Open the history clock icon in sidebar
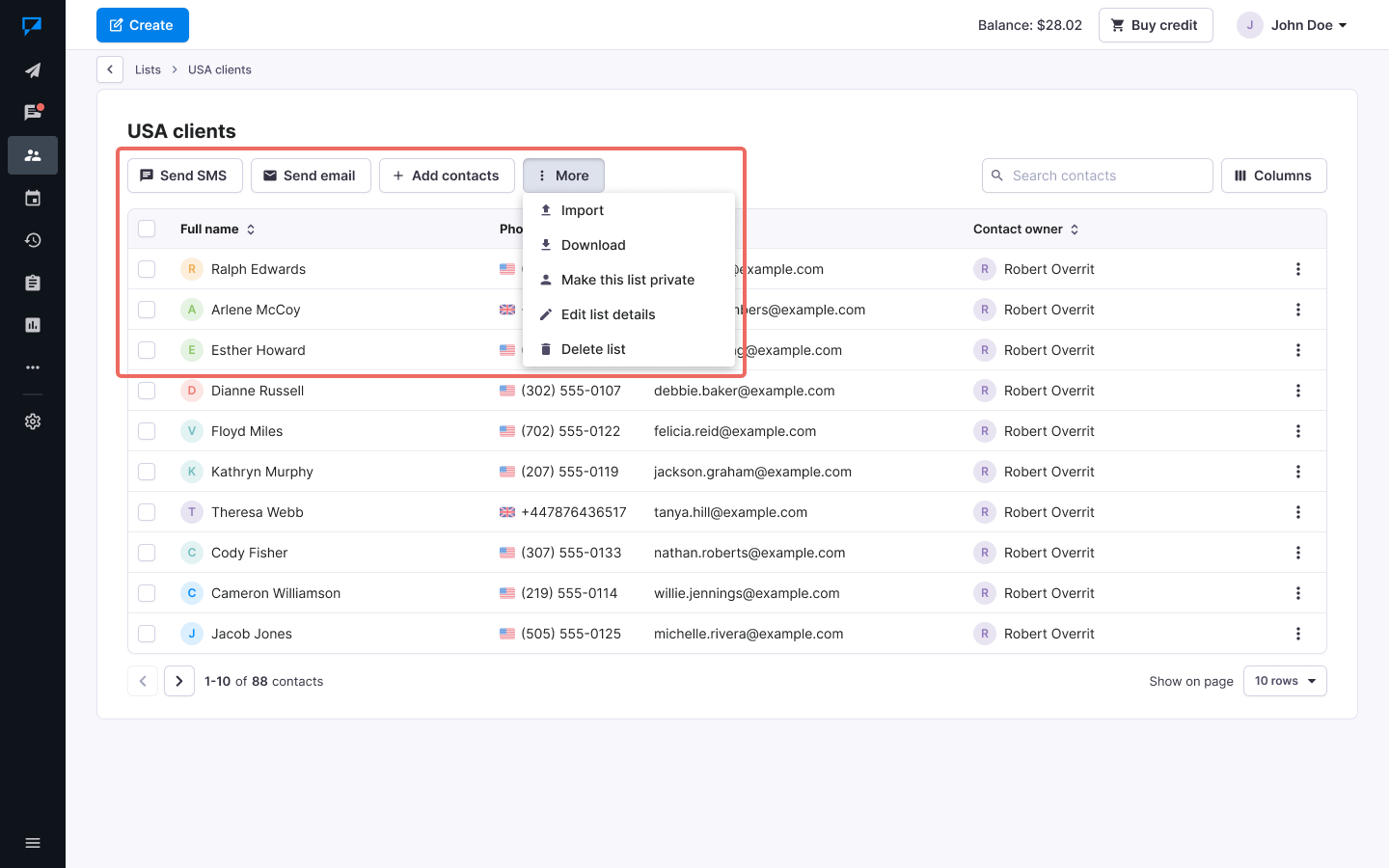The height and width of the screenshot is (868, 1389). coord(33,240)
